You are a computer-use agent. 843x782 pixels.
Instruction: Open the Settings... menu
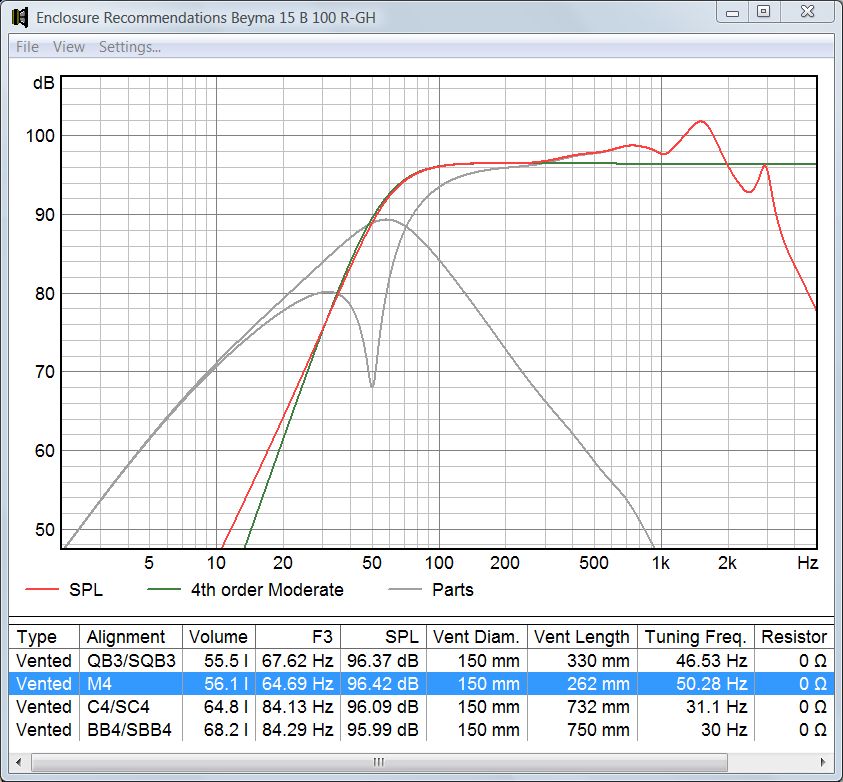click(130, 46)
